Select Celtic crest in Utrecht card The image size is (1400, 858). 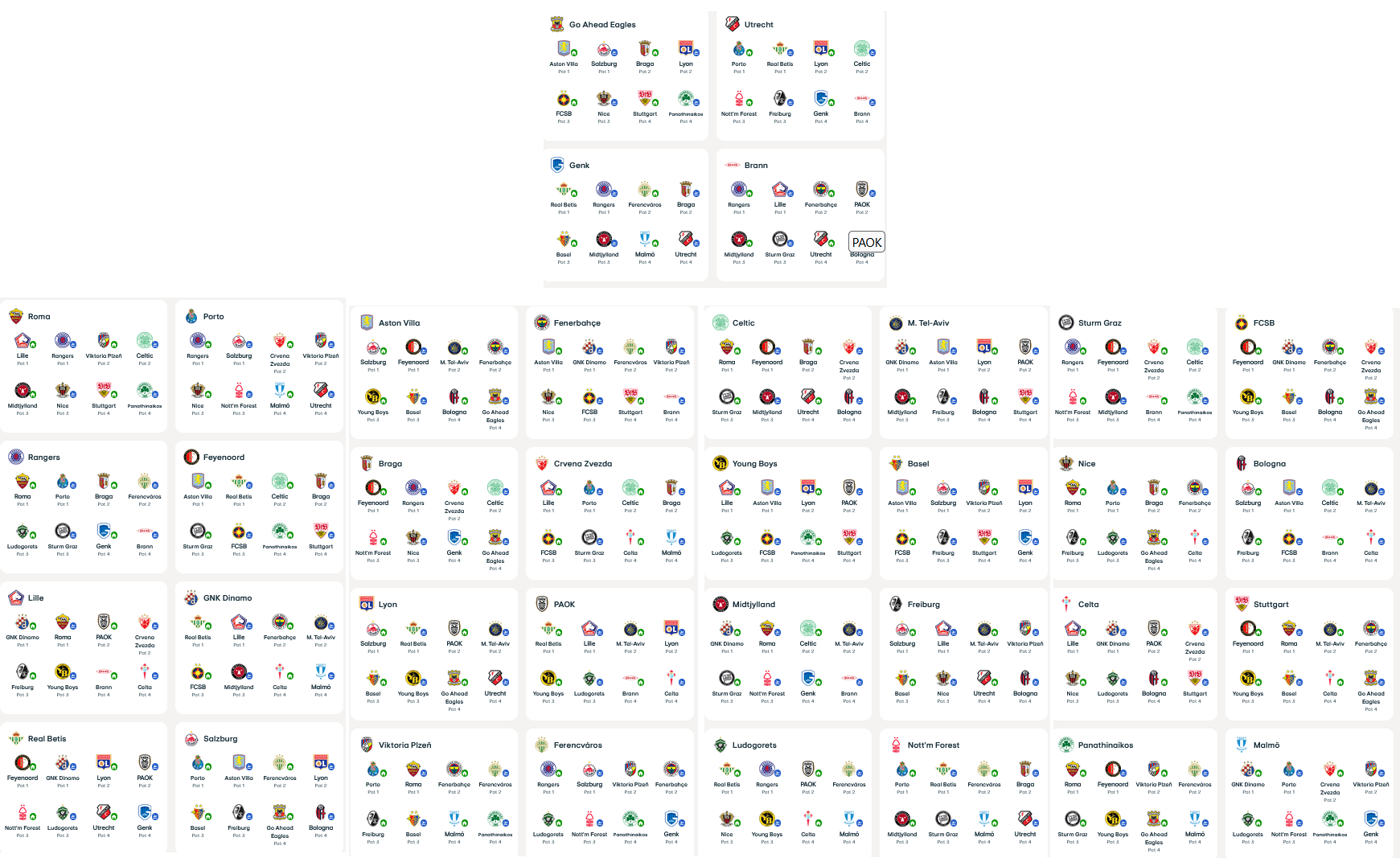tap(860, 49)
